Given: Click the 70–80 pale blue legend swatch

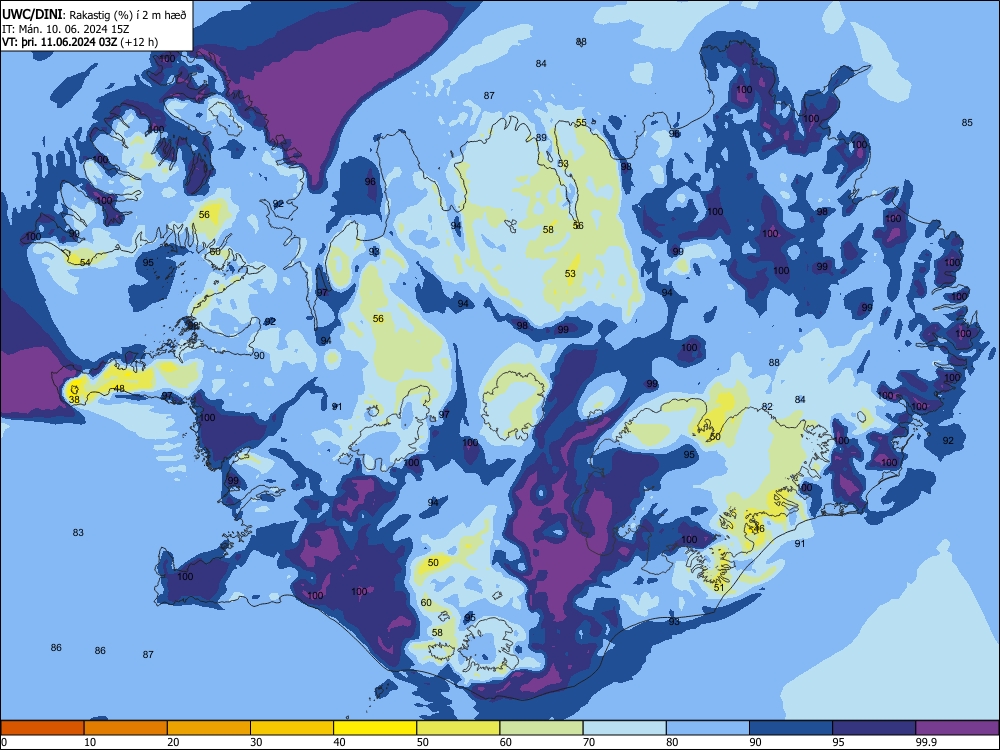Looking at the screenshot, I should pos(624,728).
